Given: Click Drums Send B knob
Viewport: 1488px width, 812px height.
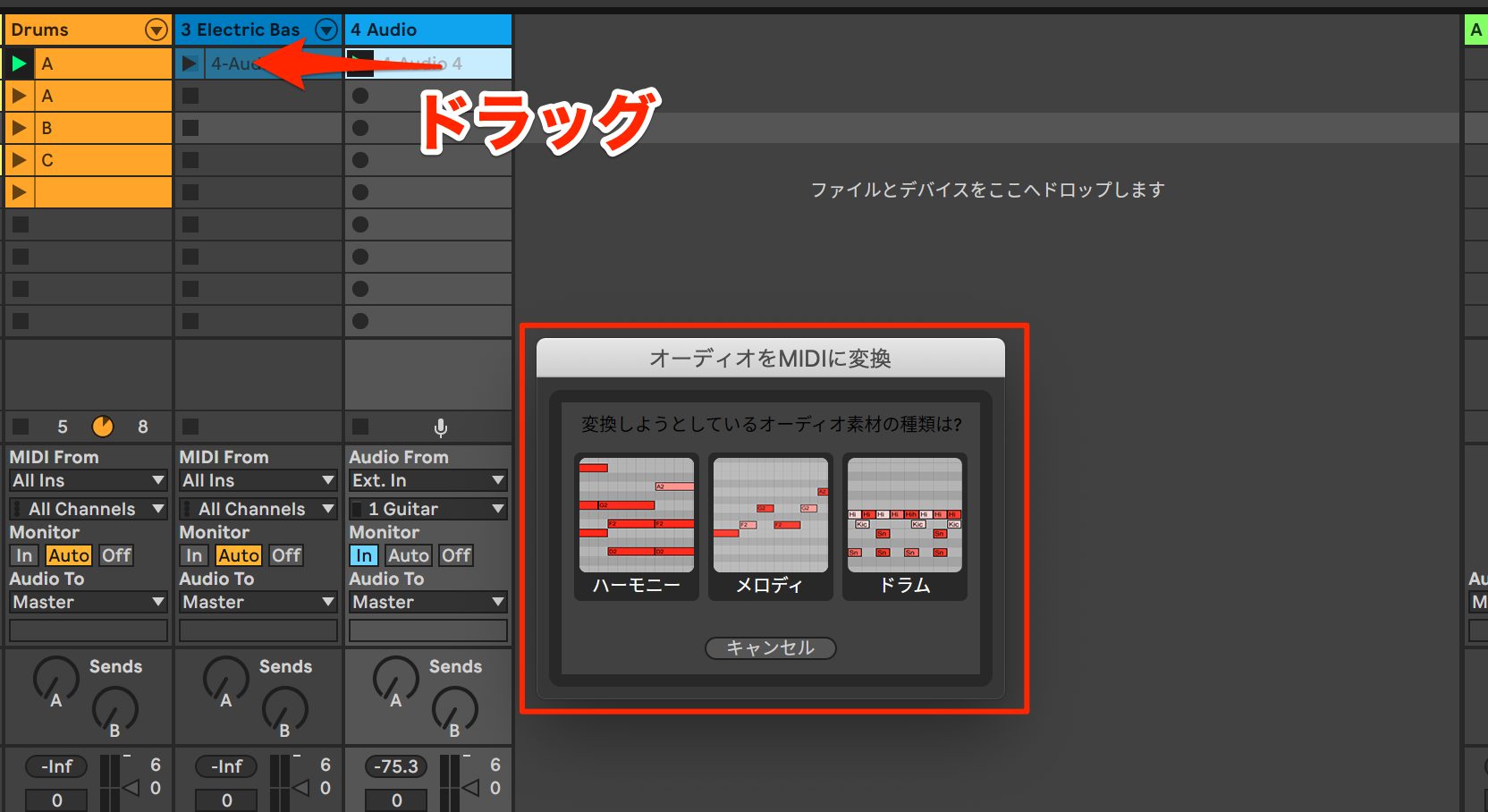Looking at the screenshot, I should (x=114, y=709).
